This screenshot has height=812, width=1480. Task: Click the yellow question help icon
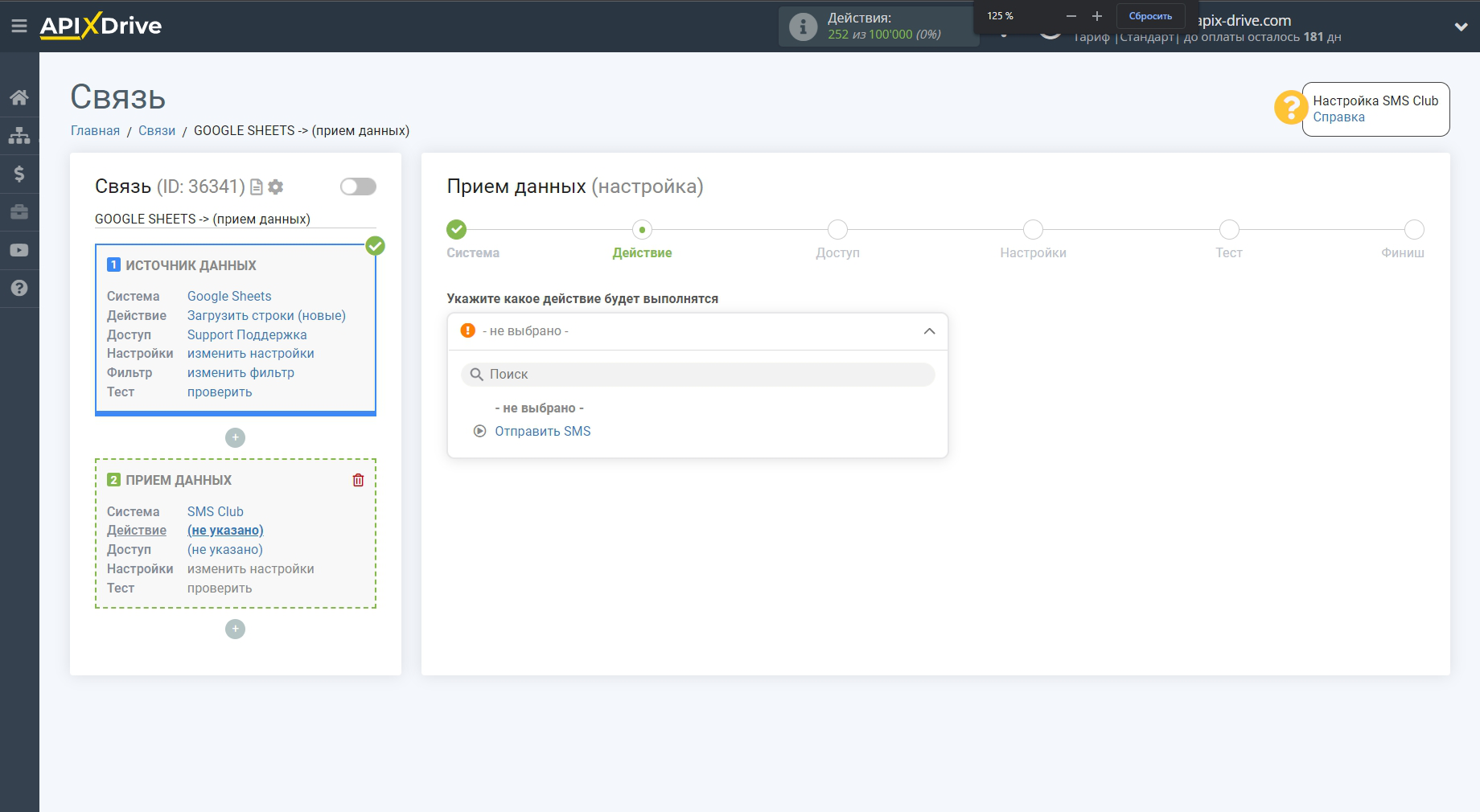coord(1290,107)
